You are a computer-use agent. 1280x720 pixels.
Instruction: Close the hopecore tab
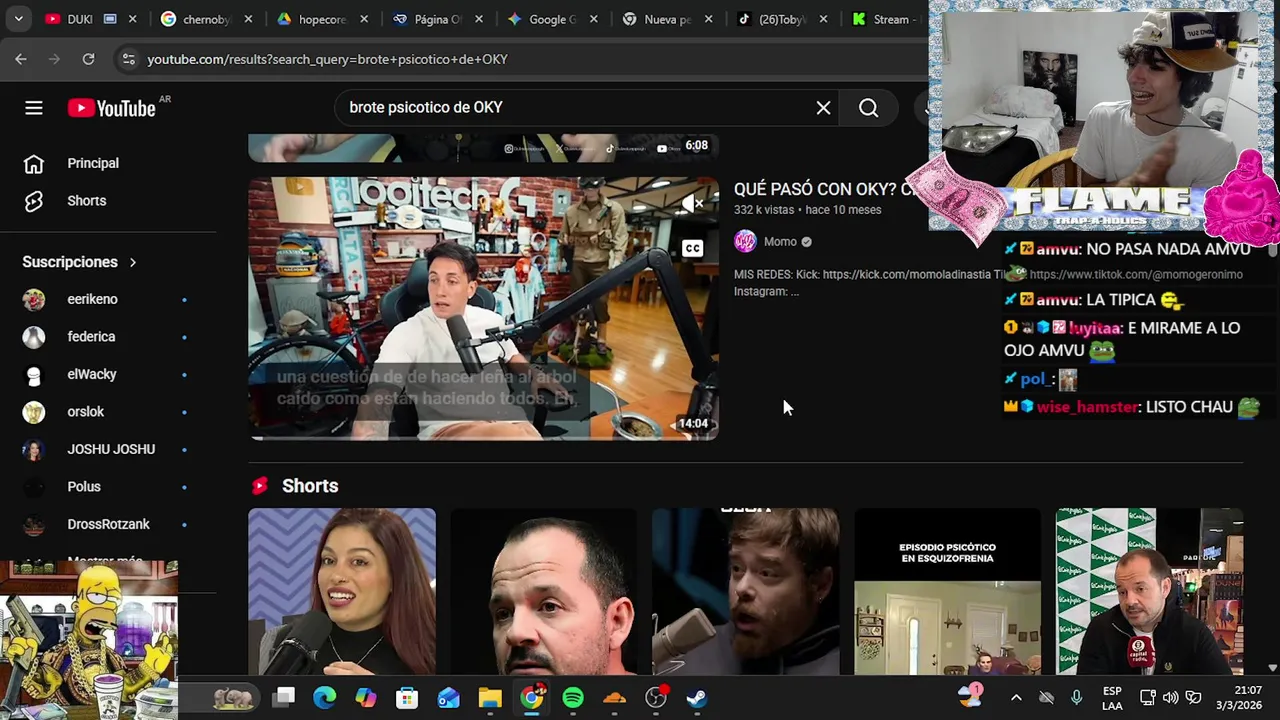point(364,19)
